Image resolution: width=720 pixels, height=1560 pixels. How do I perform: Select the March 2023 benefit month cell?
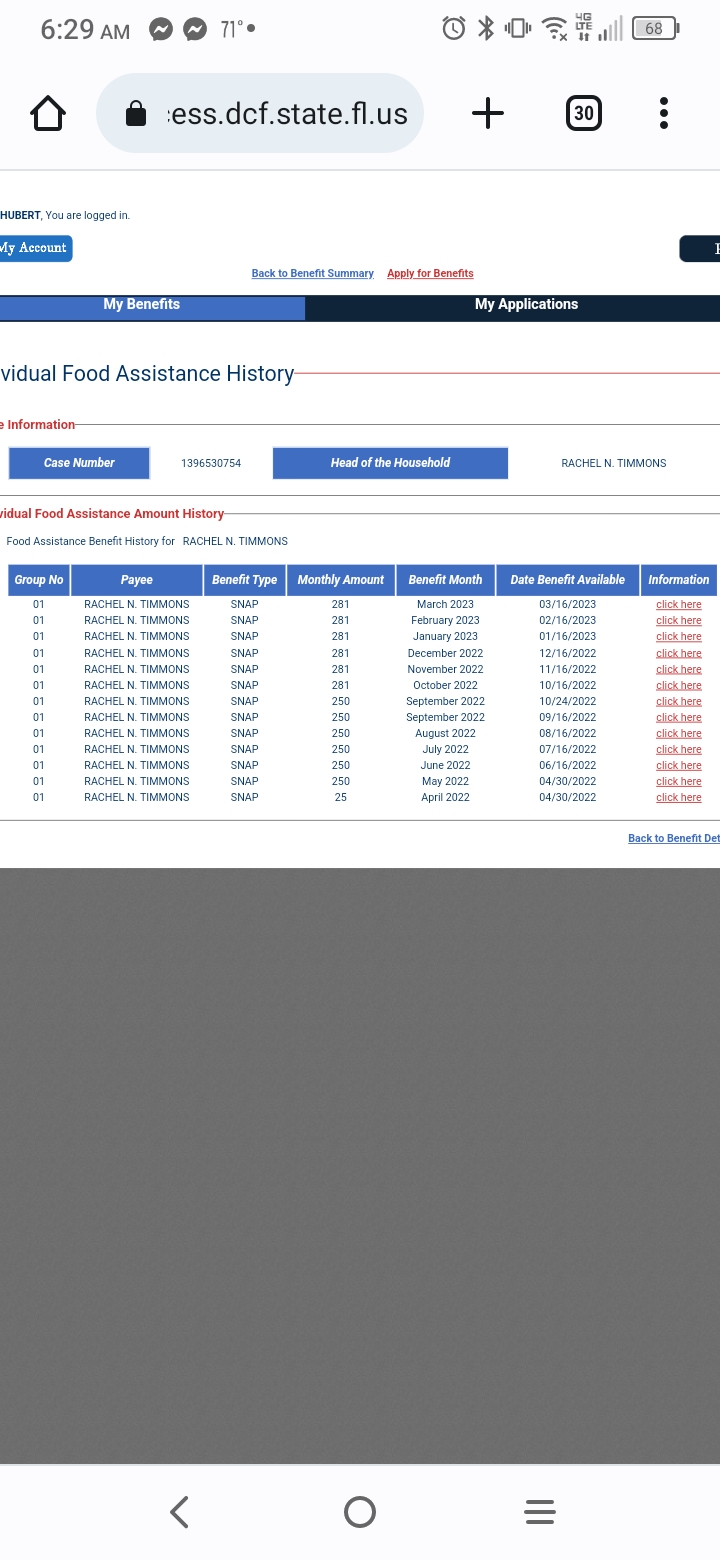(445, 604)
